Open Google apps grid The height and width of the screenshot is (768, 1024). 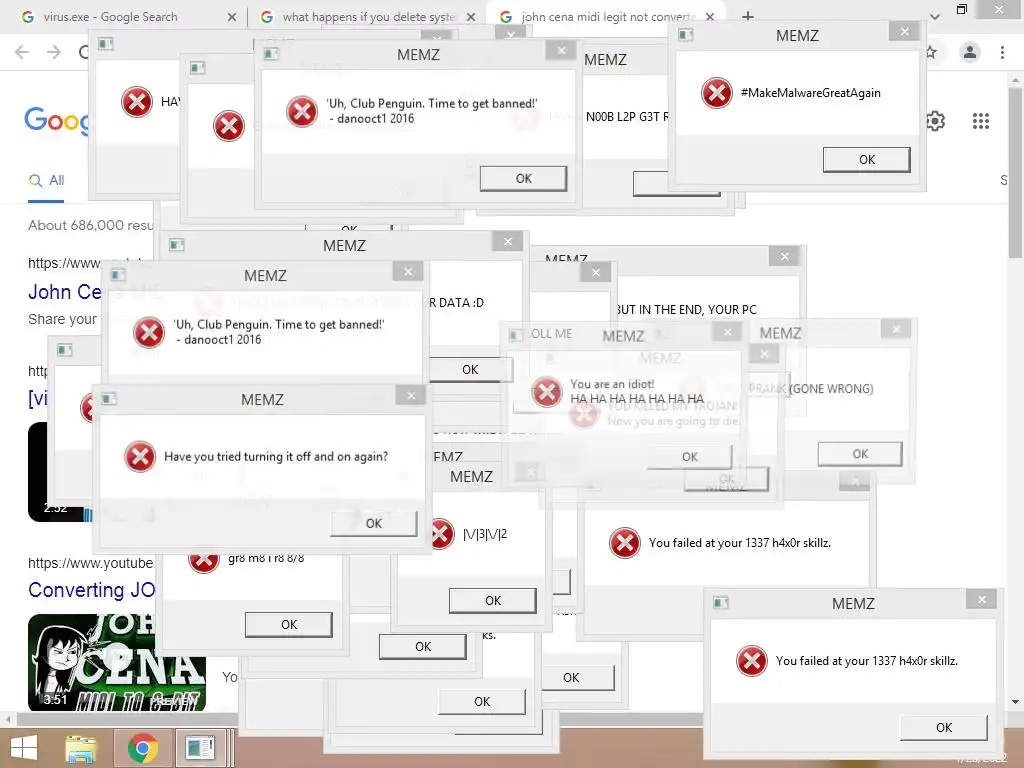pyautogui.click(x=981, y=121)
